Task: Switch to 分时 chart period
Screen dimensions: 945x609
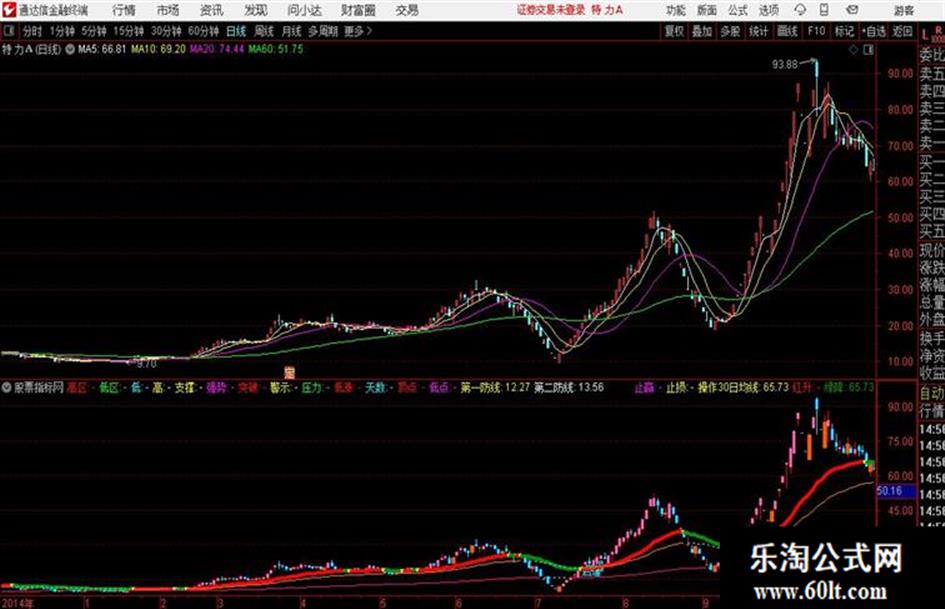Action: (32, 31)
